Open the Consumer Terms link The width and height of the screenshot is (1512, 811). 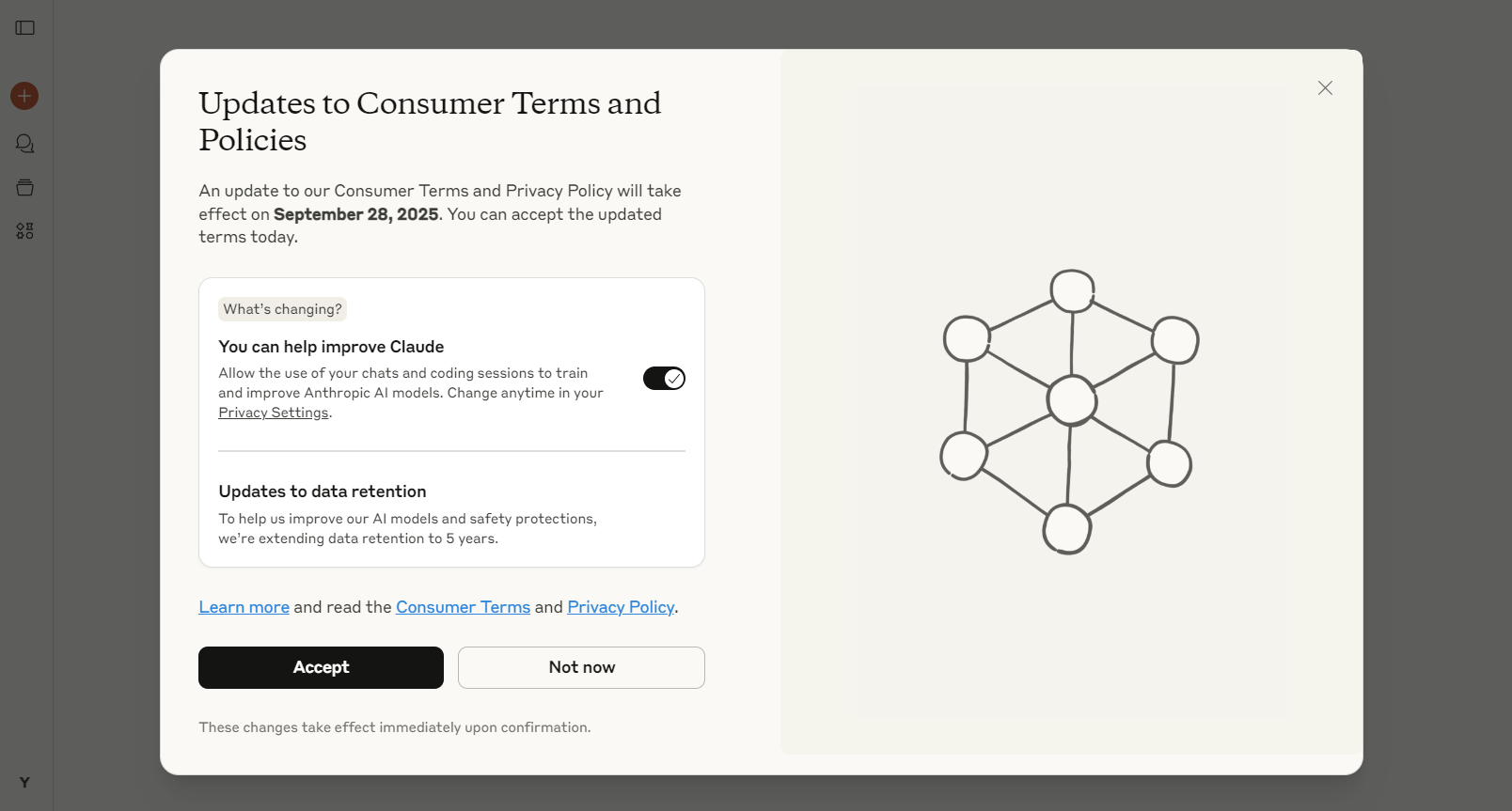coord(463,607)
